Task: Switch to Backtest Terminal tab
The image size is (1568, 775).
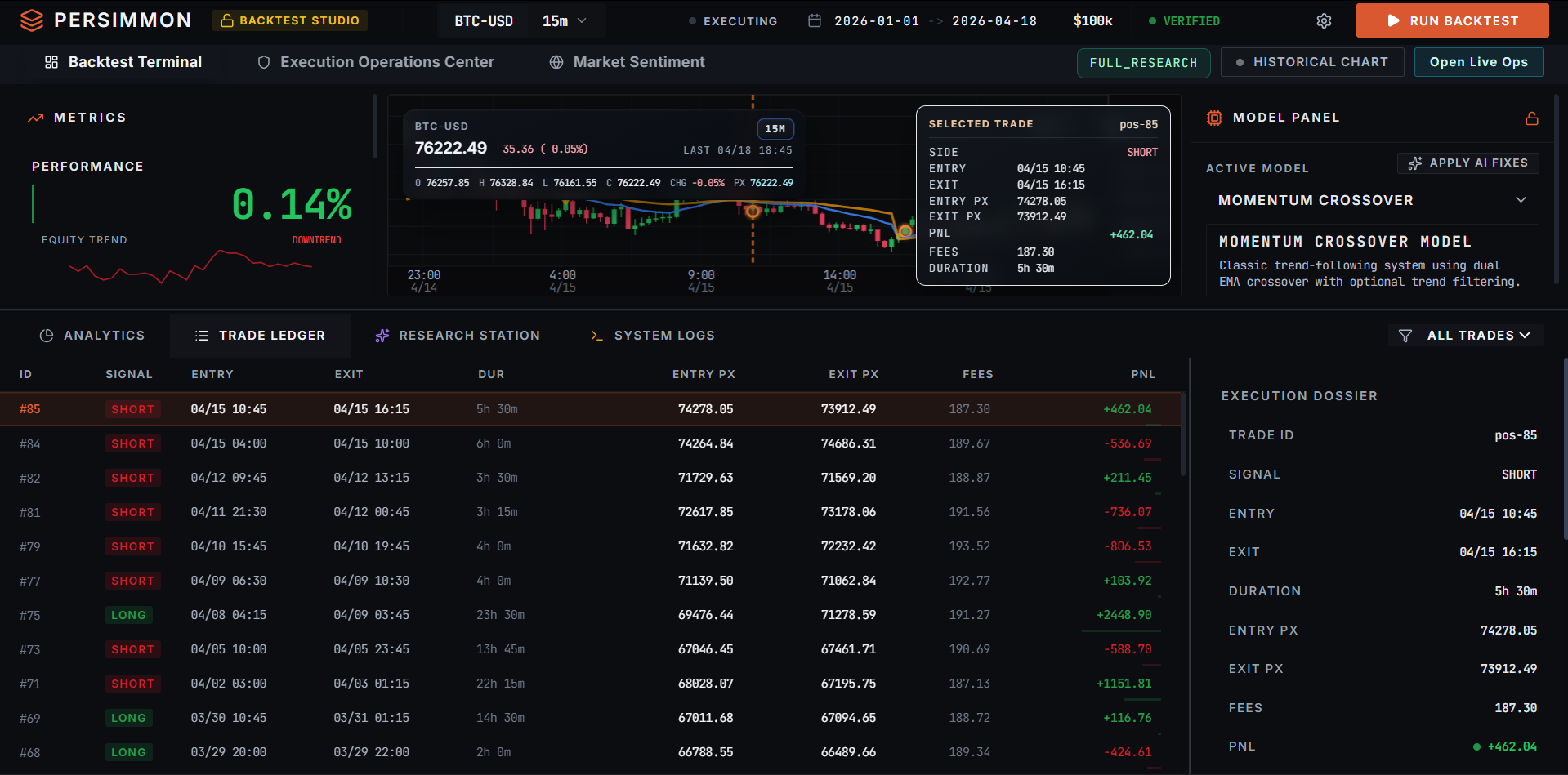Action: (x=123, y=62)
